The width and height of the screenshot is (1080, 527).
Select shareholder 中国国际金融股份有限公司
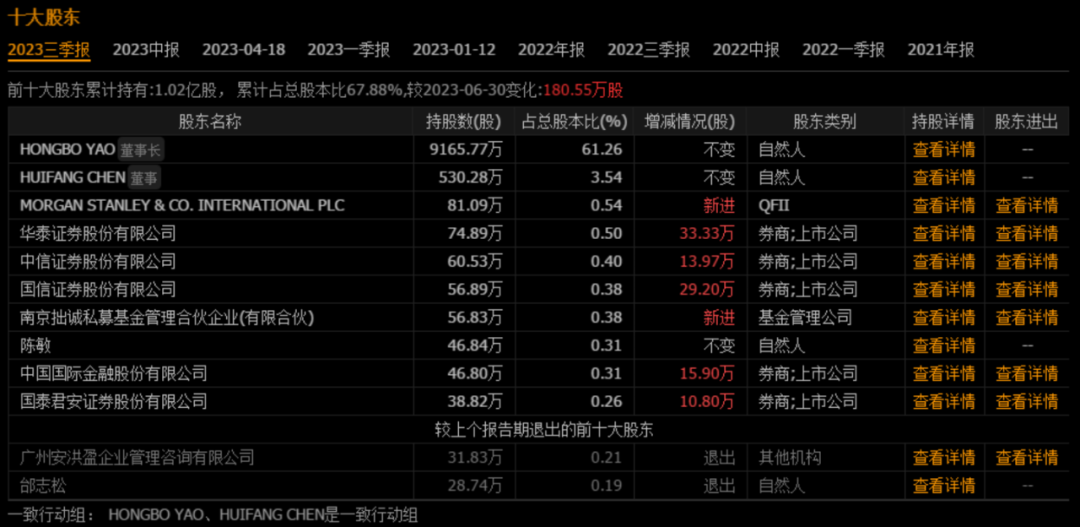tap(114, 373)
